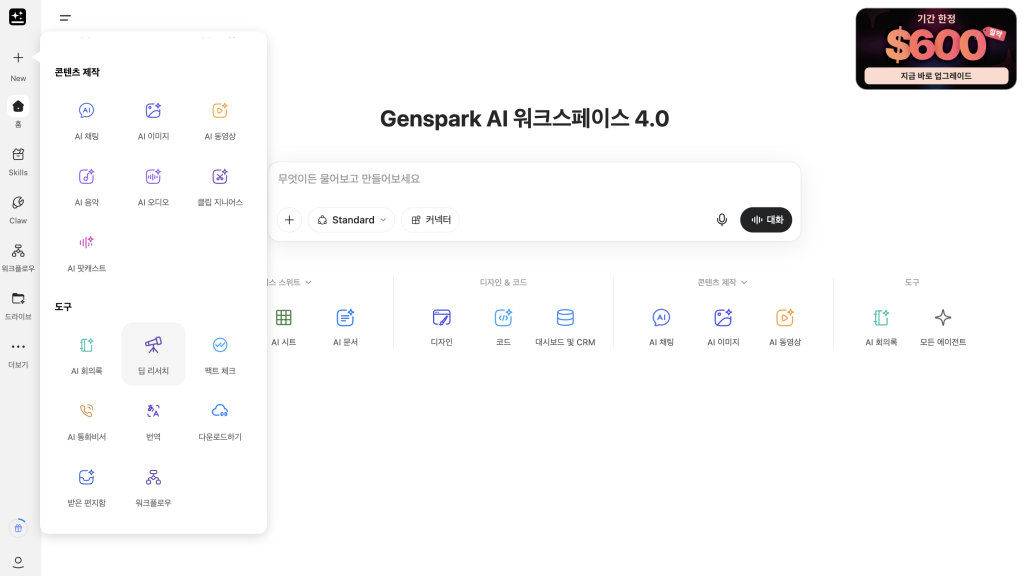Click the microphone icon in prompt box
Image resolution: width=1024 pixels, height=576 pixels.
pos(722,219)
